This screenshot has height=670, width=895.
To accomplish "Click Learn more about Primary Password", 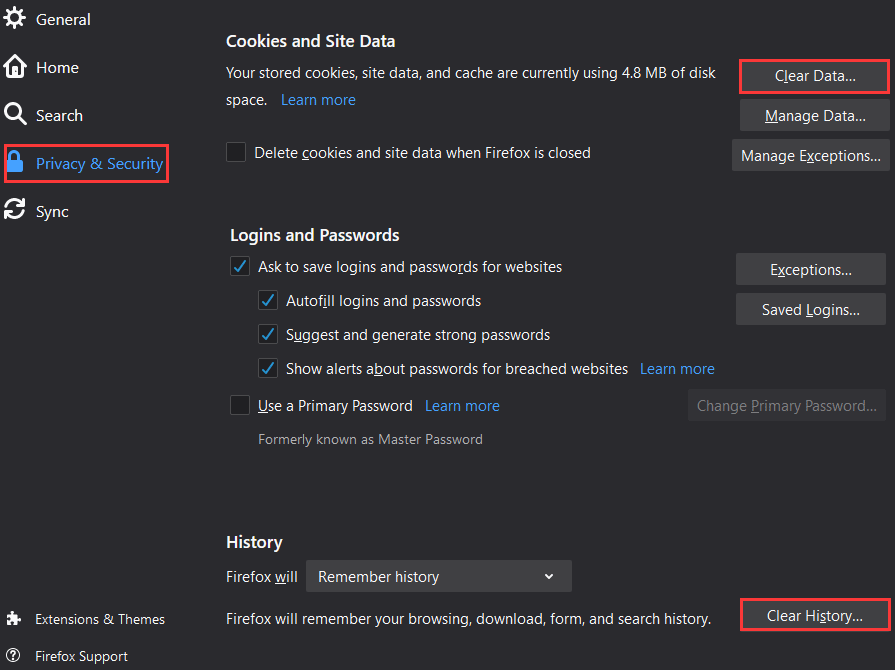I will click(x=462, y=406).
